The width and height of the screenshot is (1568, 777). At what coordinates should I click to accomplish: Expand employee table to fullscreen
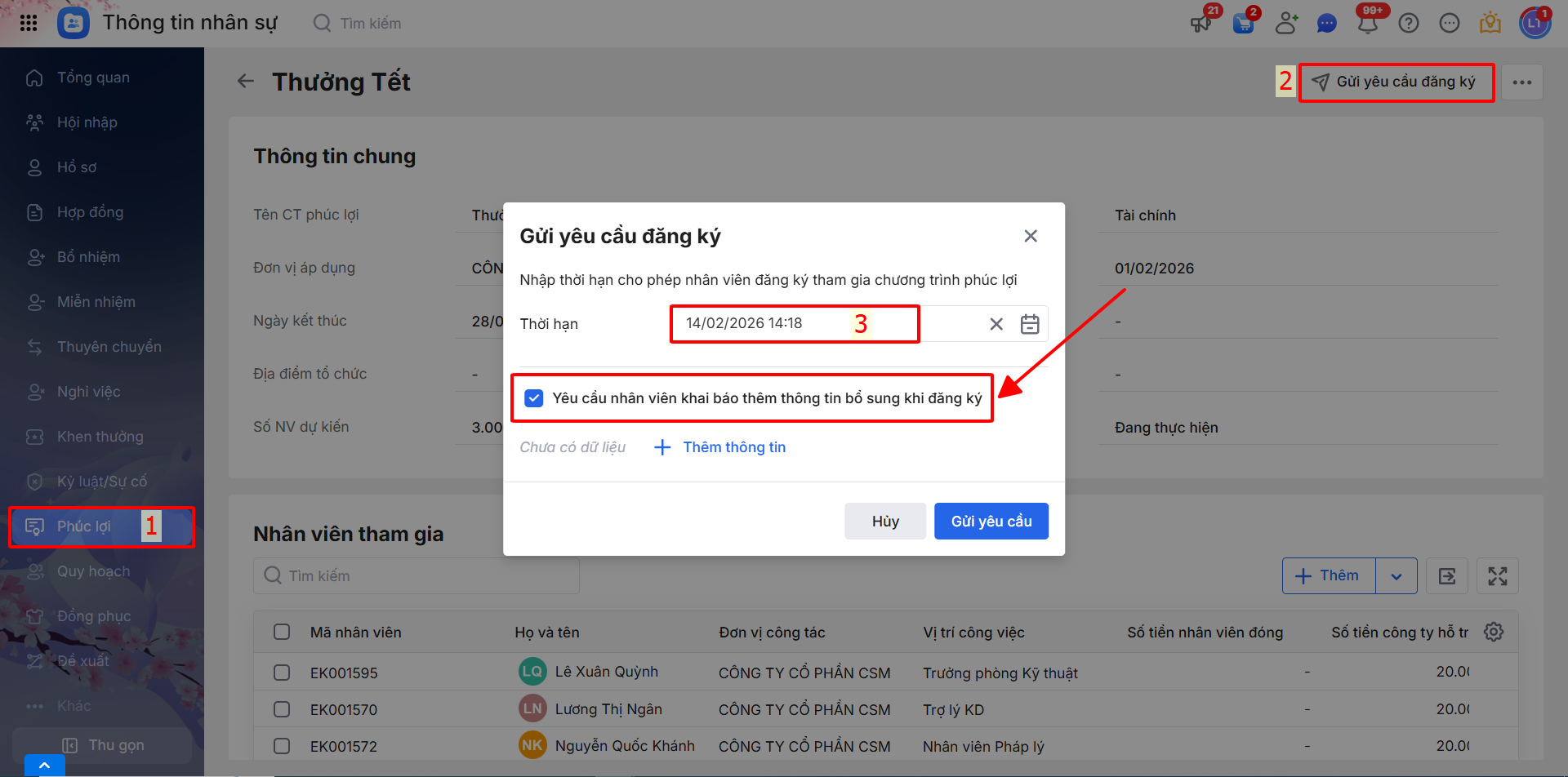tap(1498, 576)
